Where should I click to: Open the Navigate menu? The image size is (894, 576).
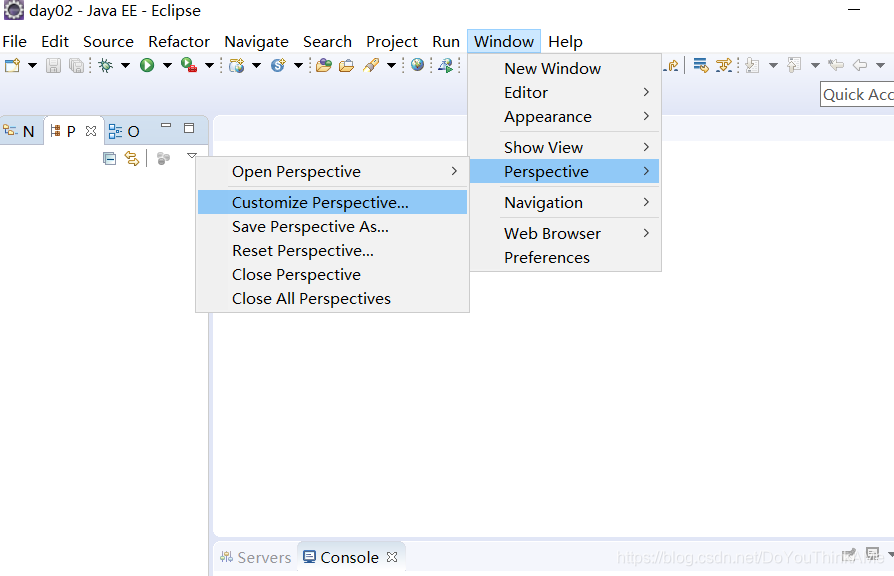click(257, 42)
